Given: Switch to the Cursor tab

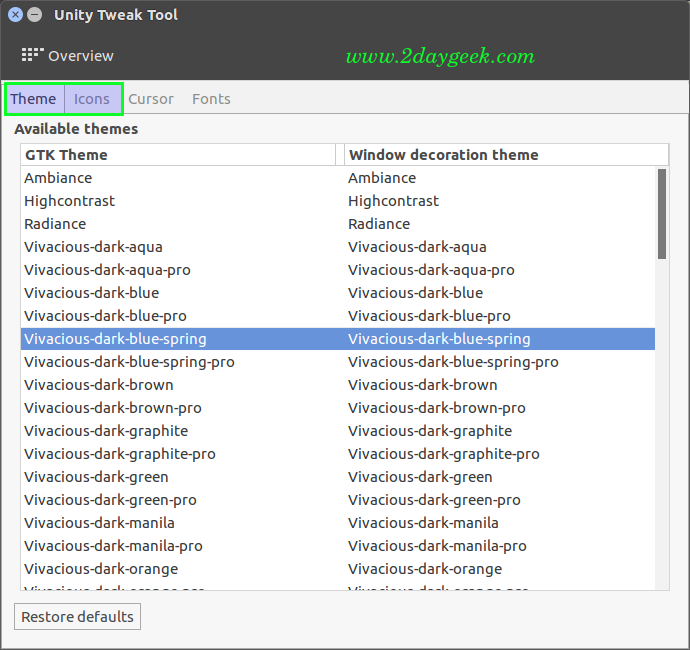Looking at the screenshot, I should click(x=151, y=99).
